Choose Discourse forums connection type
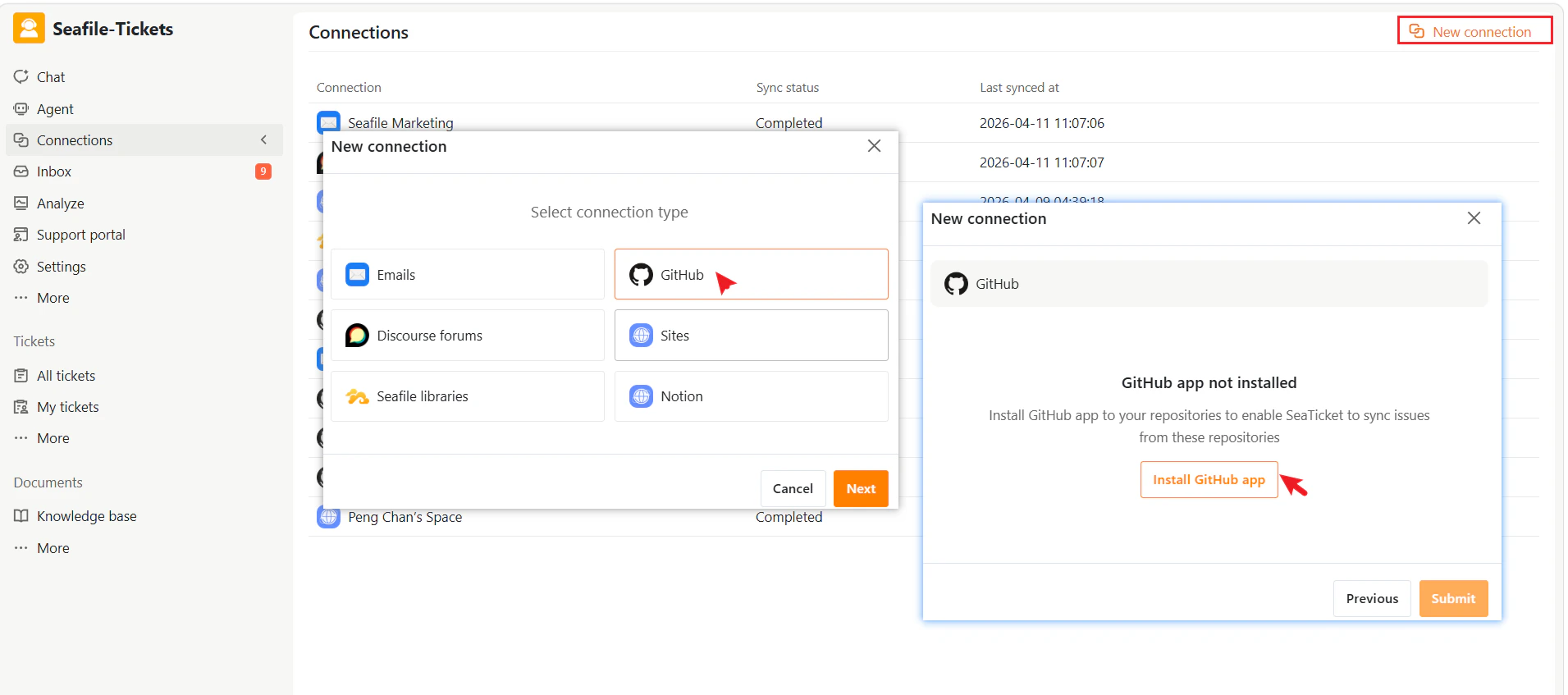 468,336
